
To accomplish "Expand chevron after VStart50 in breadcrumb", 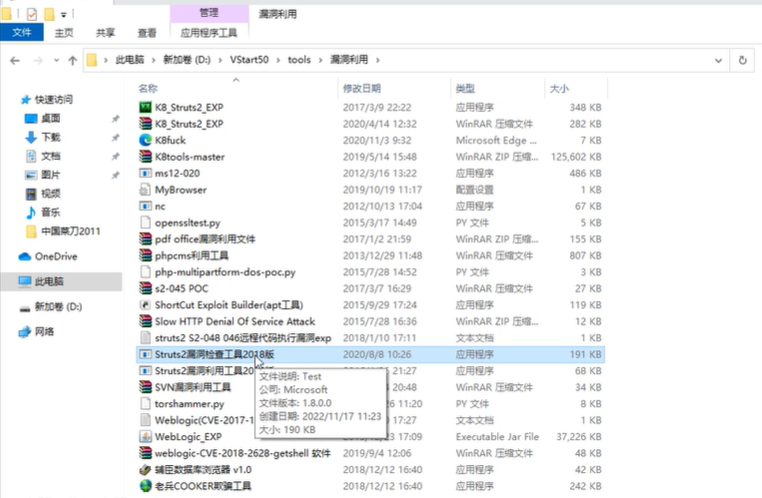I will click(278, 60).
